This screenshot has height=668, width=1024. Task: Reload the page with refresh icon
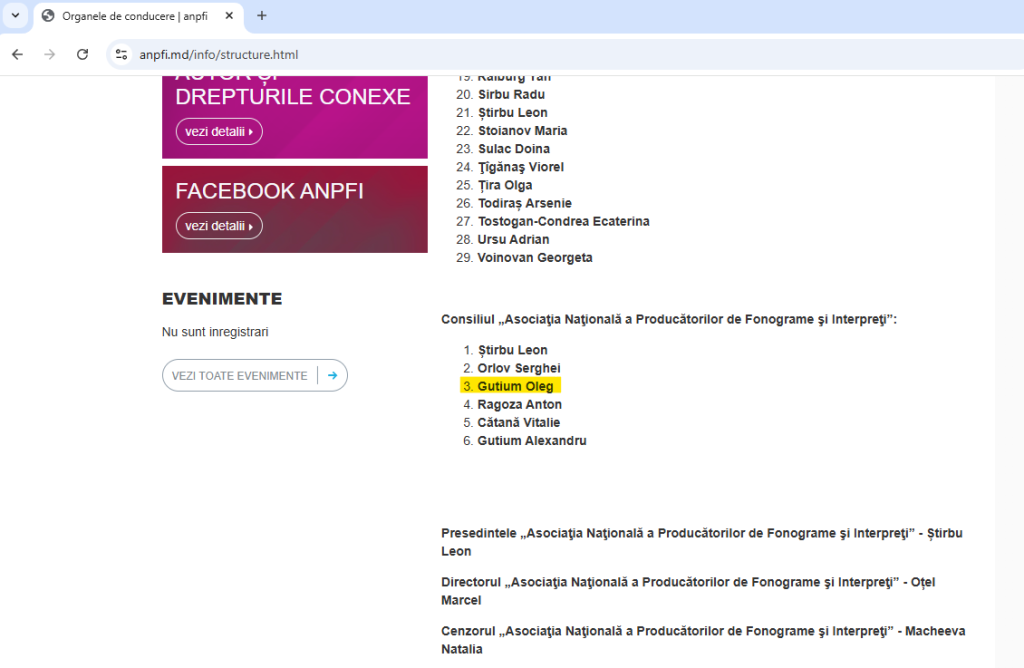(x=83, y=55)
